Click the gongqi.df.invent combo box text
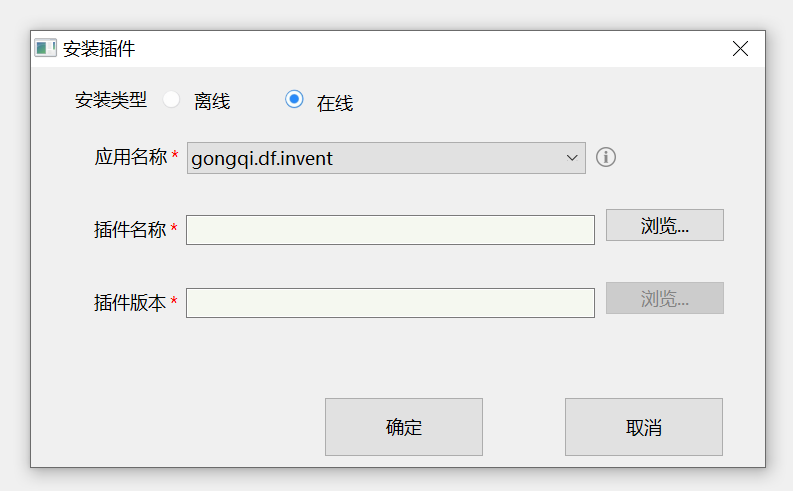 (x=262, y=158)
